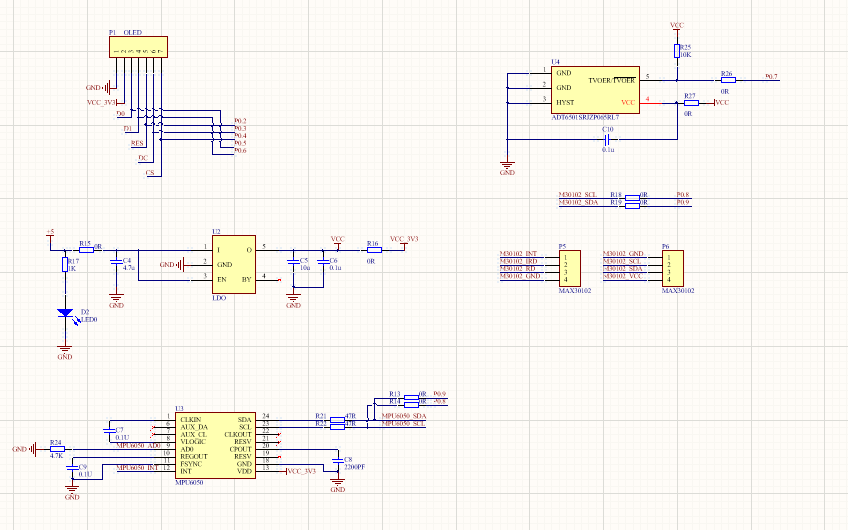Click the VCC_3V3 port right of R16

pyautogui.click(x=404, y=241)
